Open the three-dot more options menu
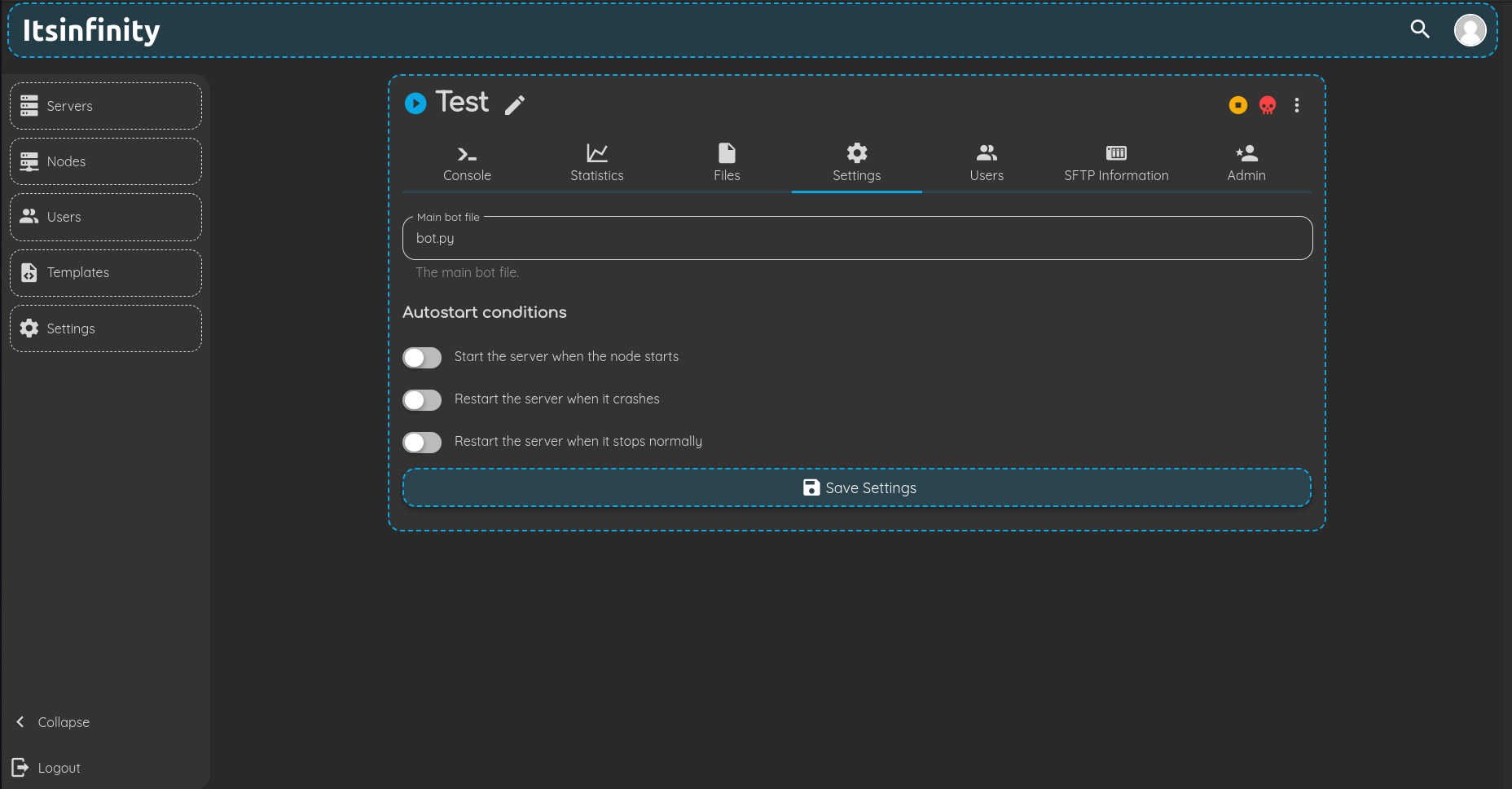The width and height of the screenshot is (1512, 789). [1297, 105]
